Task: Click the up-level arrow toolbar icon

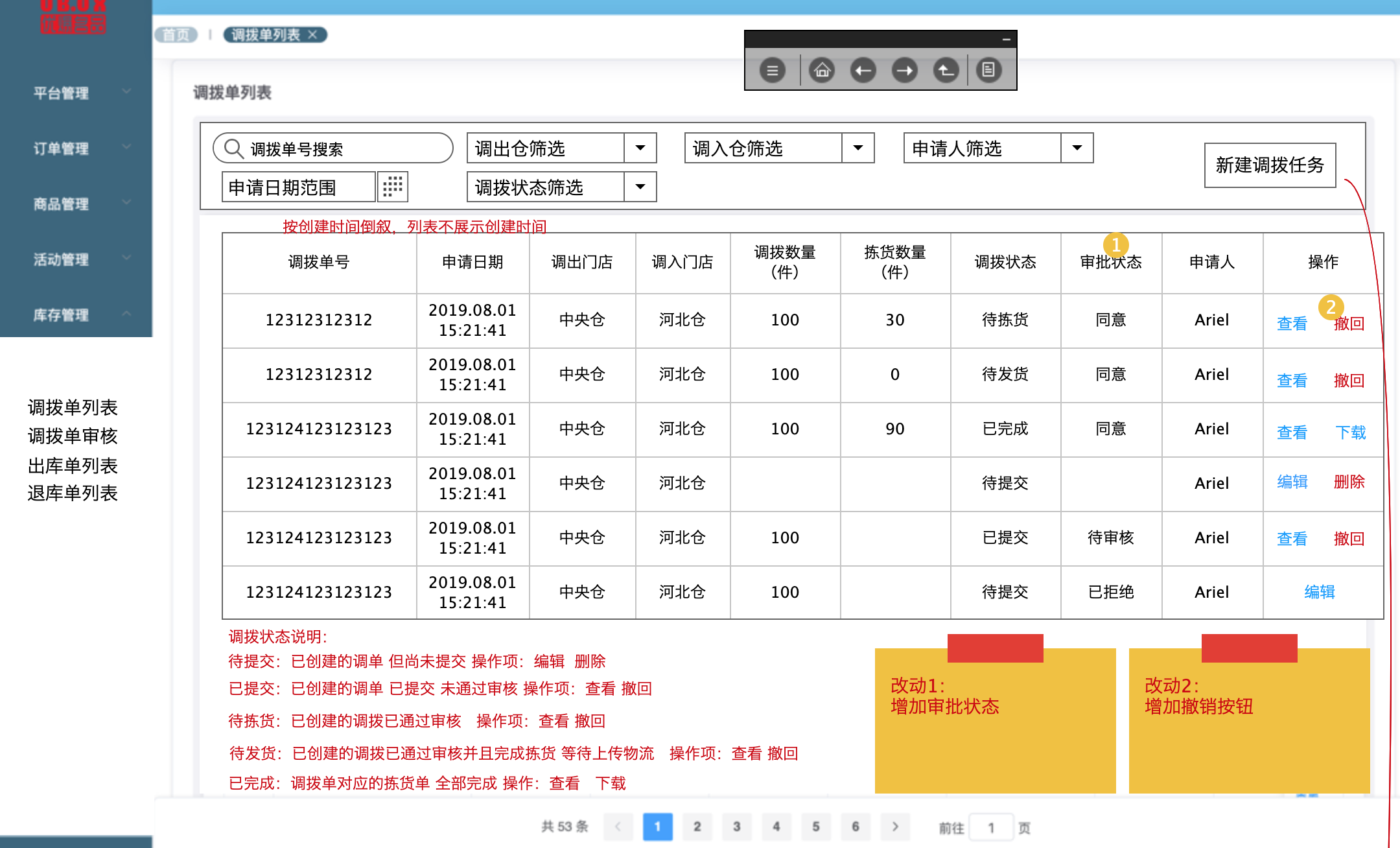Action: 946,70
